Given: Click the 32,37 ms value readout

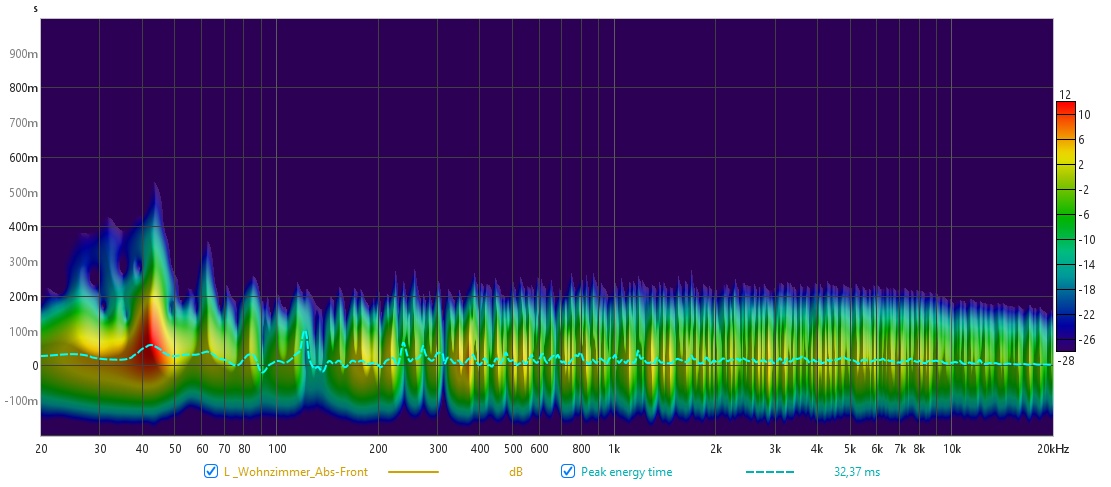Looking at the screenshot, I should pos(857,472).
